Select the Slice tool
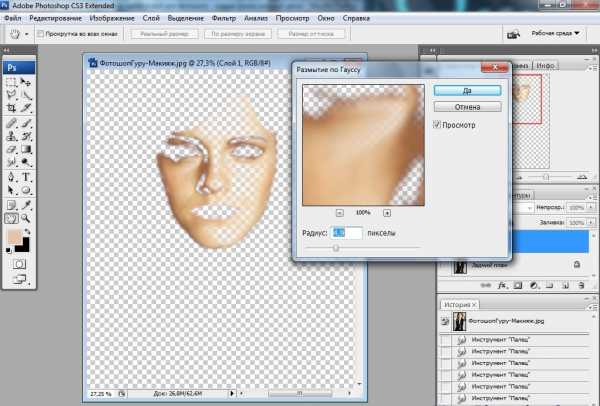Viewport: 600px width, 406px height. 26,108
